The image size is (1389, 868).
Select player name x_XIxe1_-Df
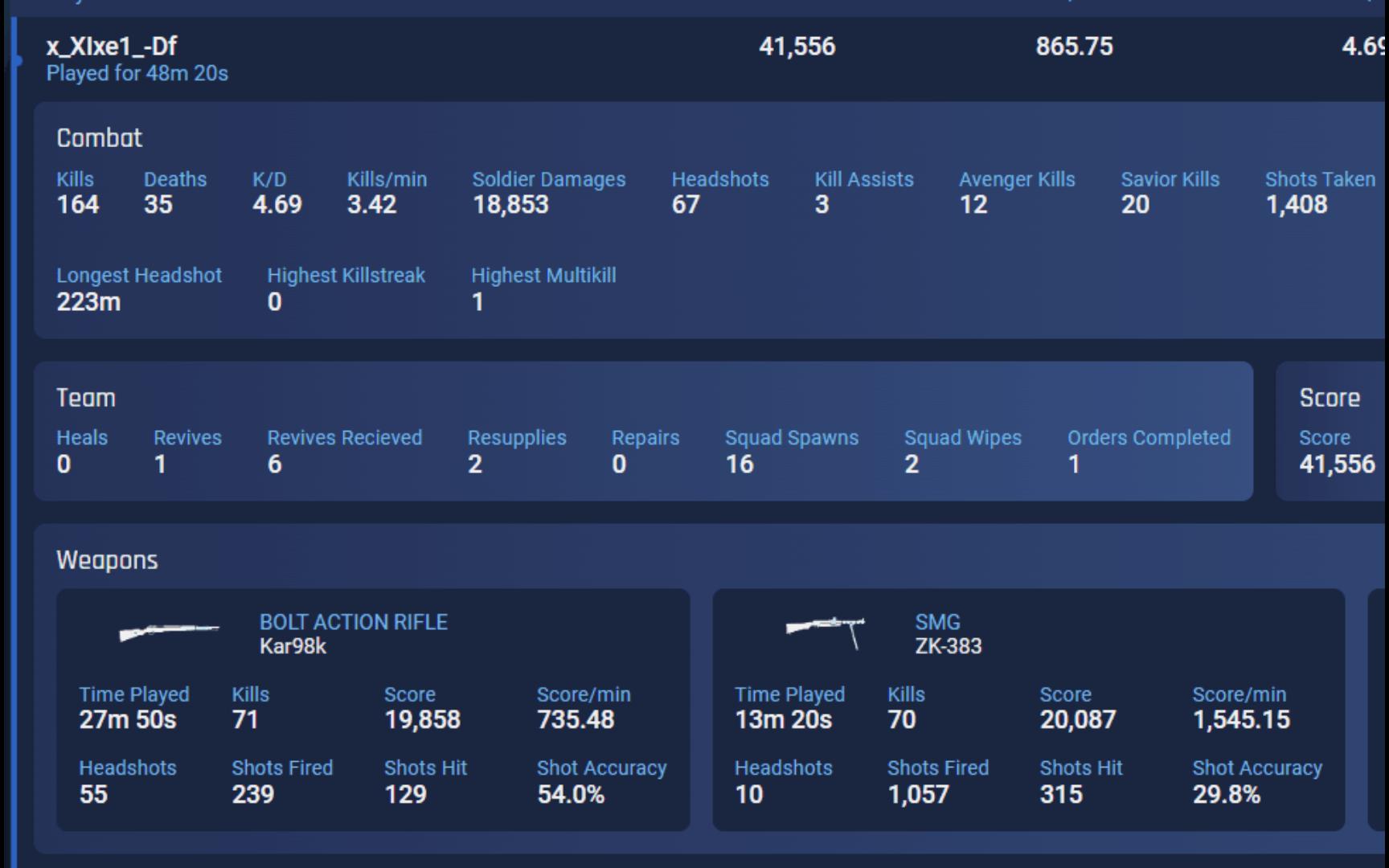pyautogui.click(x=112, y=46)
